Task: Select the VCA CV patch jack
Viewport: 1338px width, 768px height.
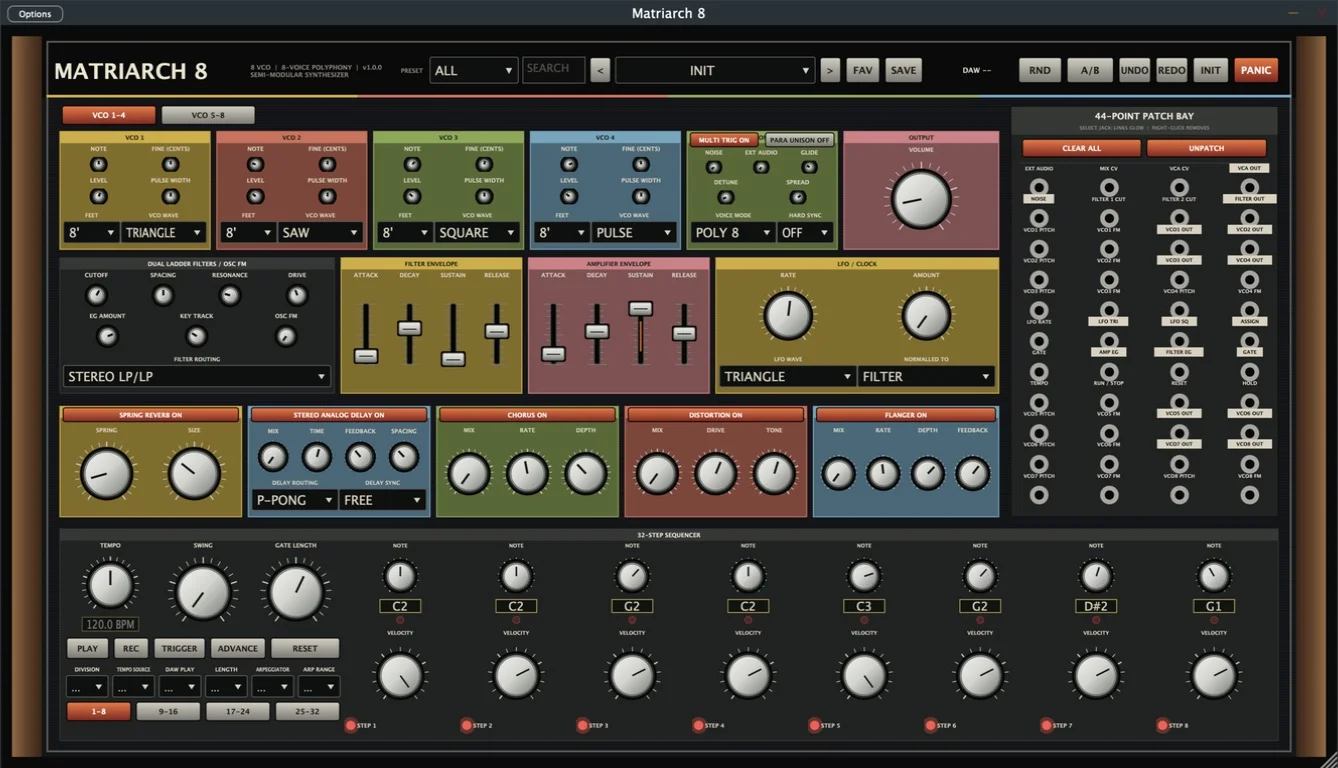Action: click(x=1179, y=187)
